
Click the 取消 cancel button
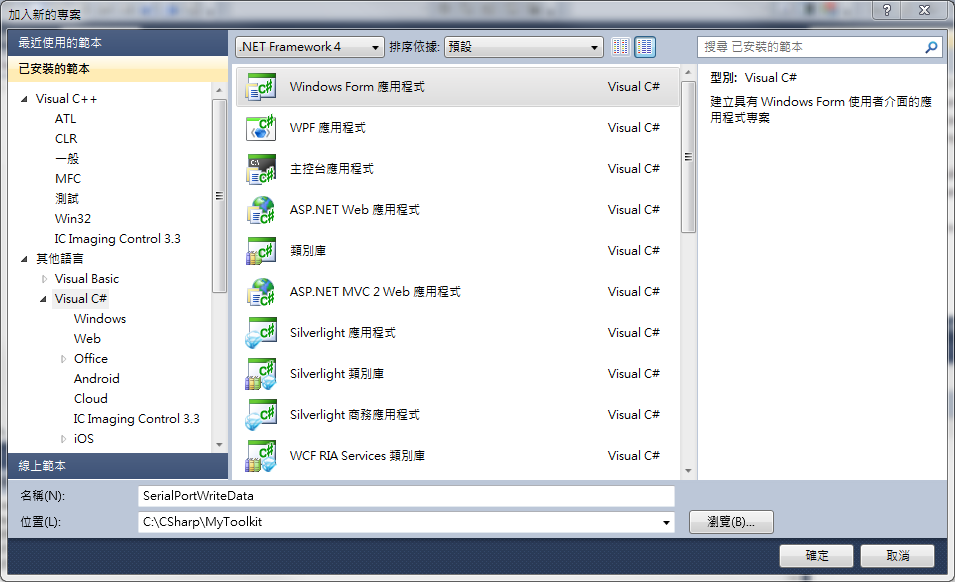click(897, 556)
